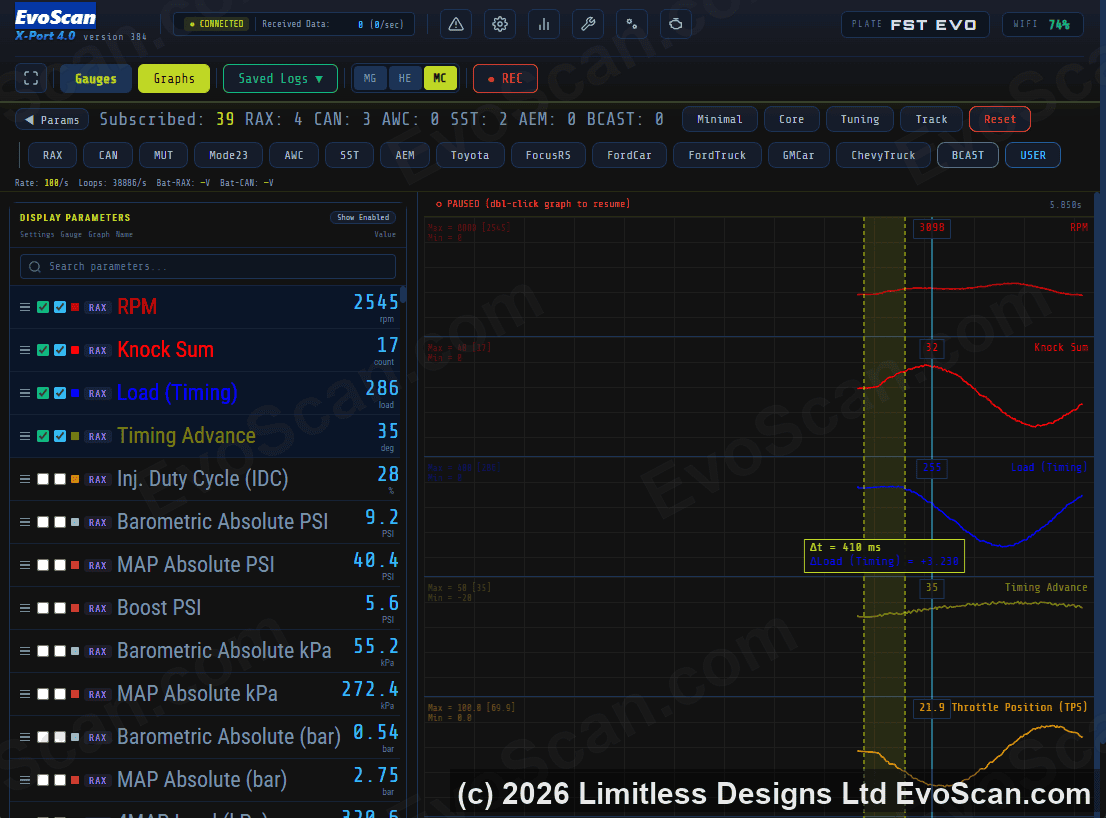Select the CAN parameter category
Screen dimensions: 1106x818
(108, 155)
